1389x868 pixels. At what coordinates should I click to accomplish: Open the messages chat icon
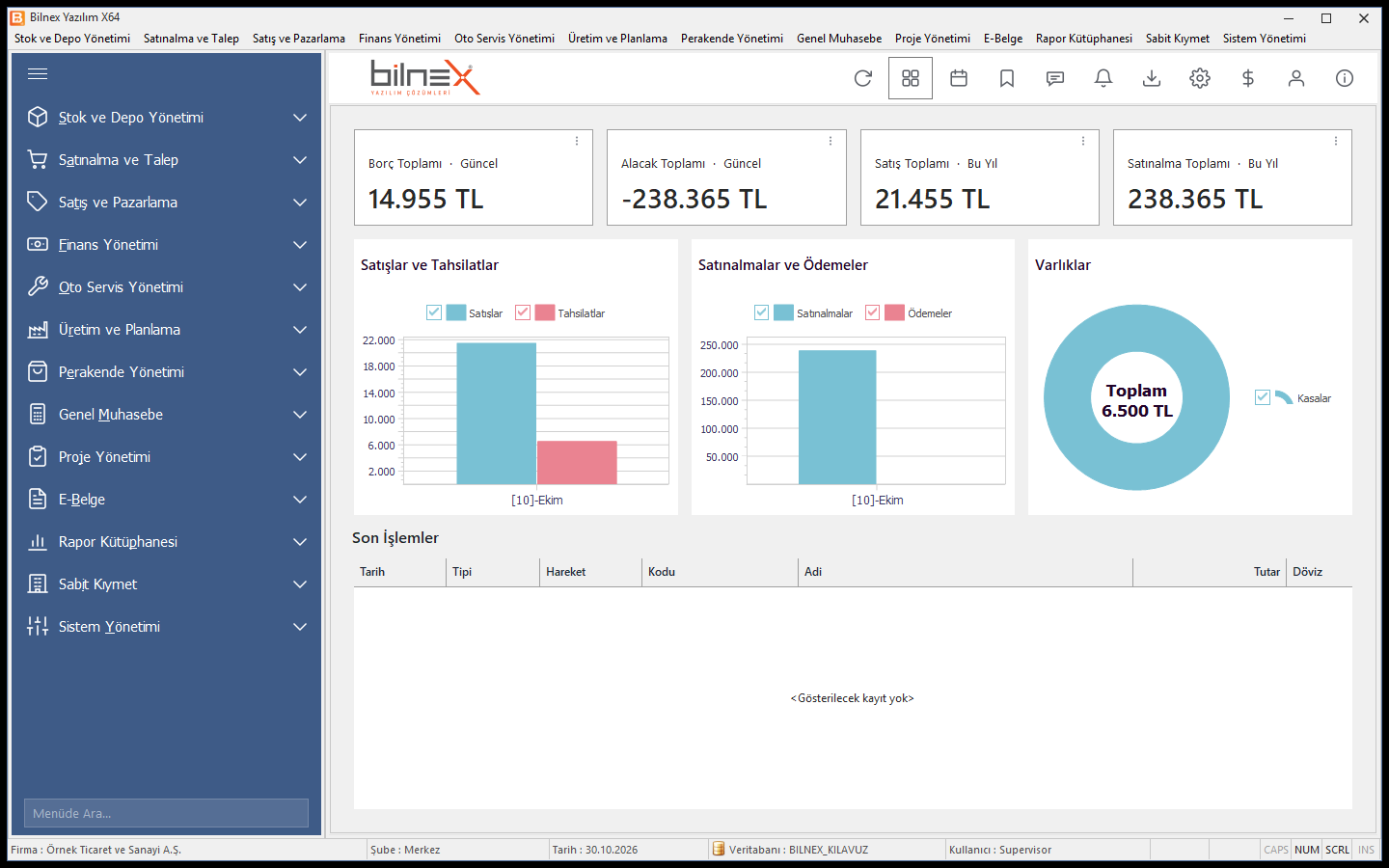click(x=1055, y=78)
